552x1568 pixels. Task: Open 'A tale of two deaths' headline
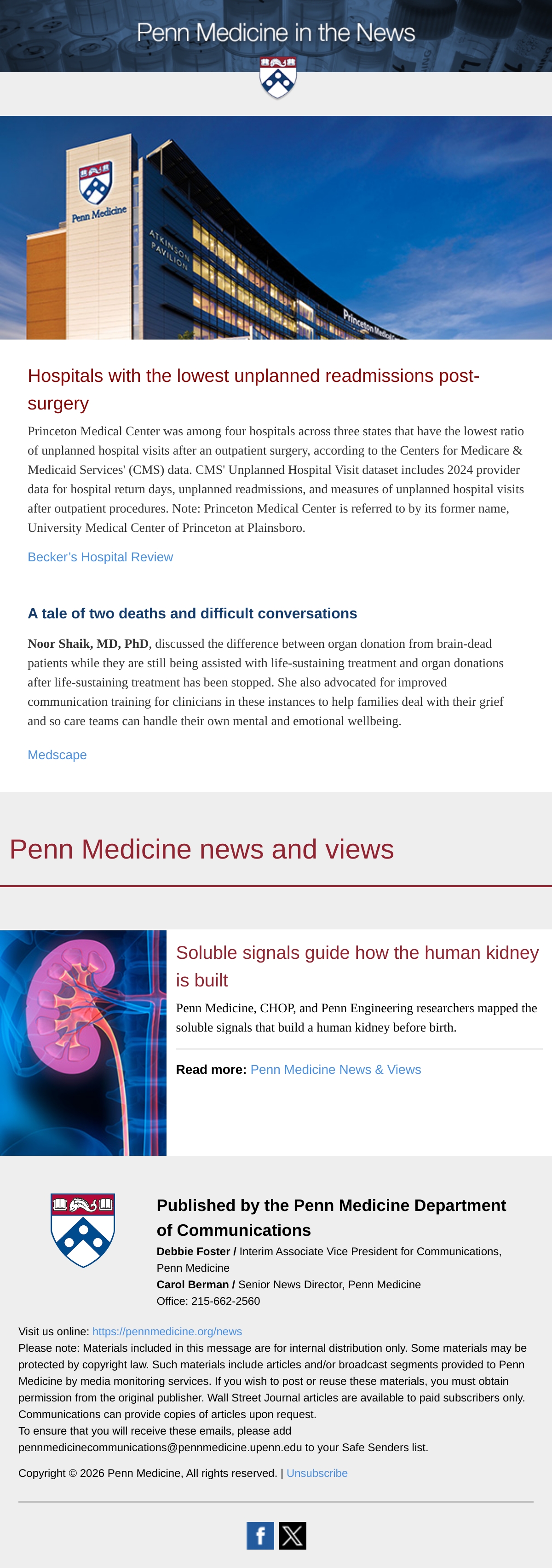tap(192, 614)
